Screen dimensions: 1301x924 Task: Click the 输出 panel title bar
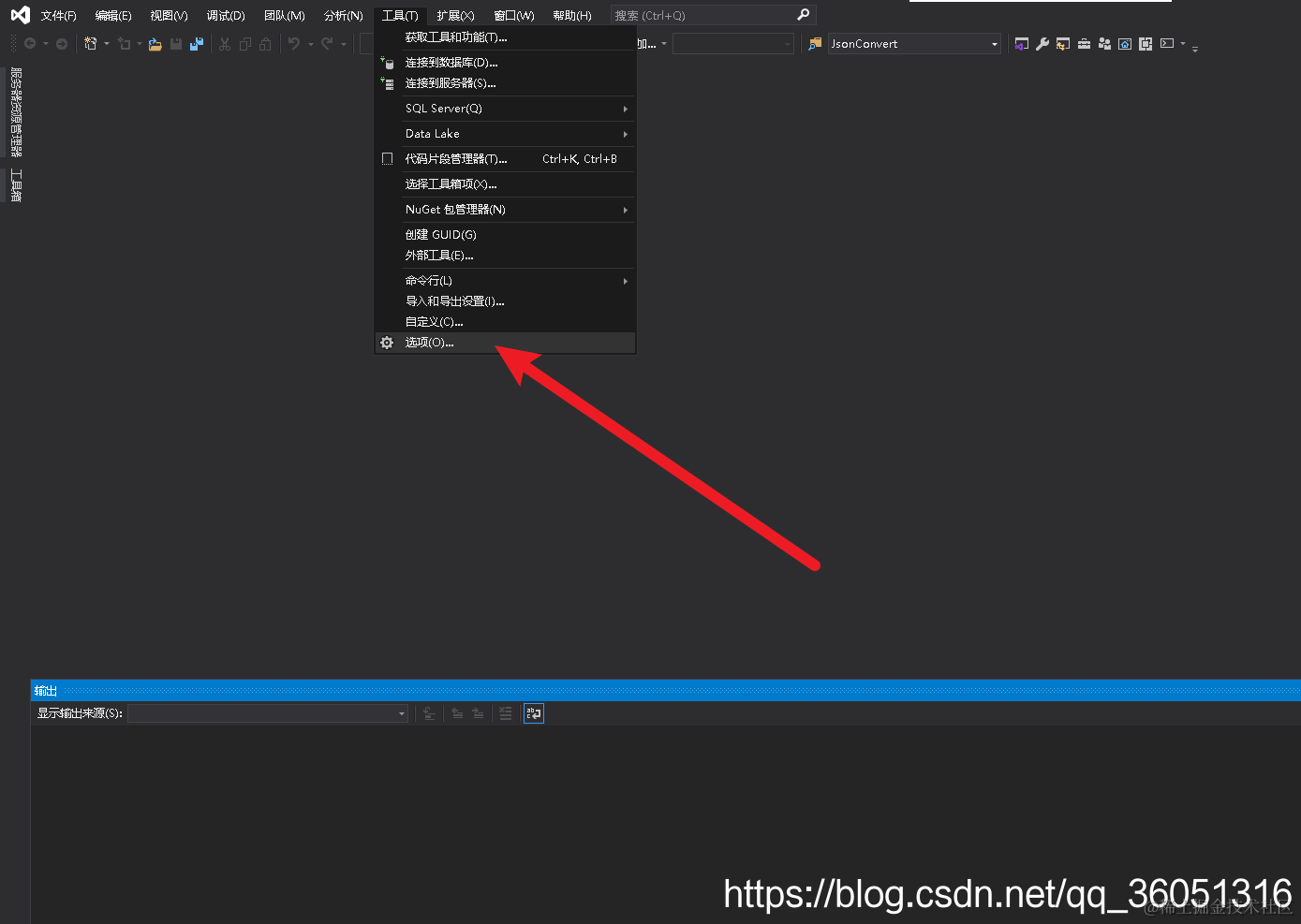point(666,691)
